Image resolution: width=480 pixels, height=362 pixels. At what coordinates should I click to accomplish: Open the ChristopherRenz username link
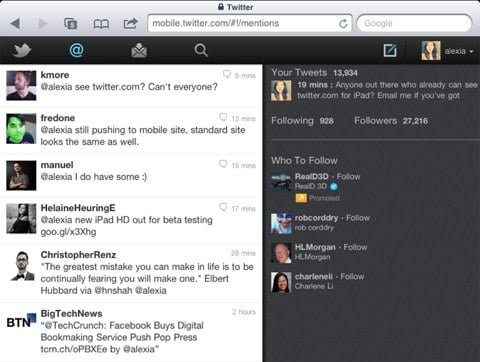tap(78, 255)
